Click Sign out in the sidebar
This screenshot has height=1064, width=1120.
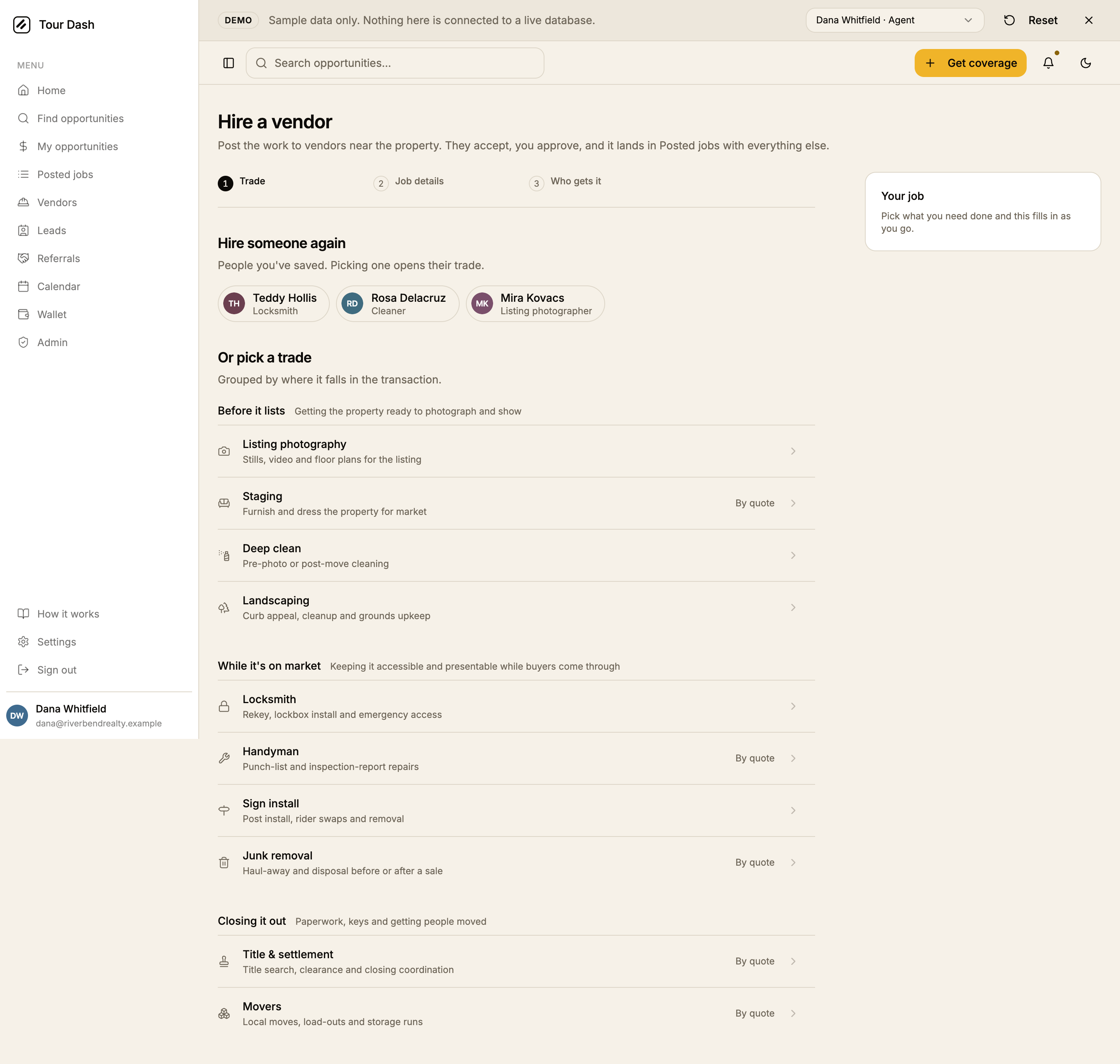99,670
